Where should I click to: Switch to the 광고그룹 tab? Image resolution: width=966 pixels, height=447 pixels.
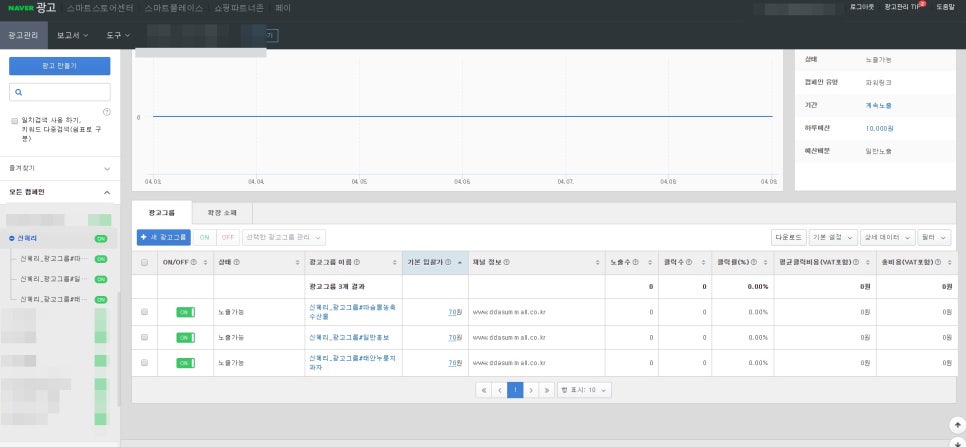pos(161,213)
